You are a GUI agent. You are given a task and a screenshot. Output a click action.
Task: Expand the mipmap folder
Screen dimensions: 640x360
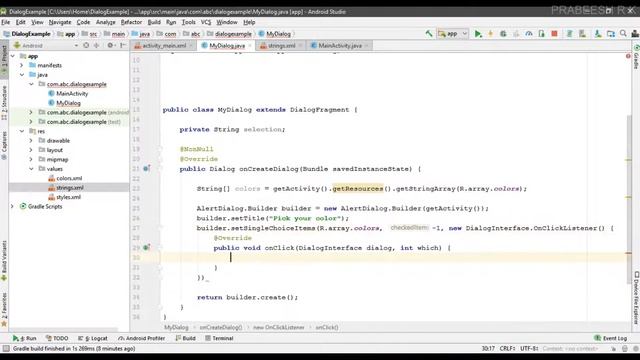click(31, 159)
